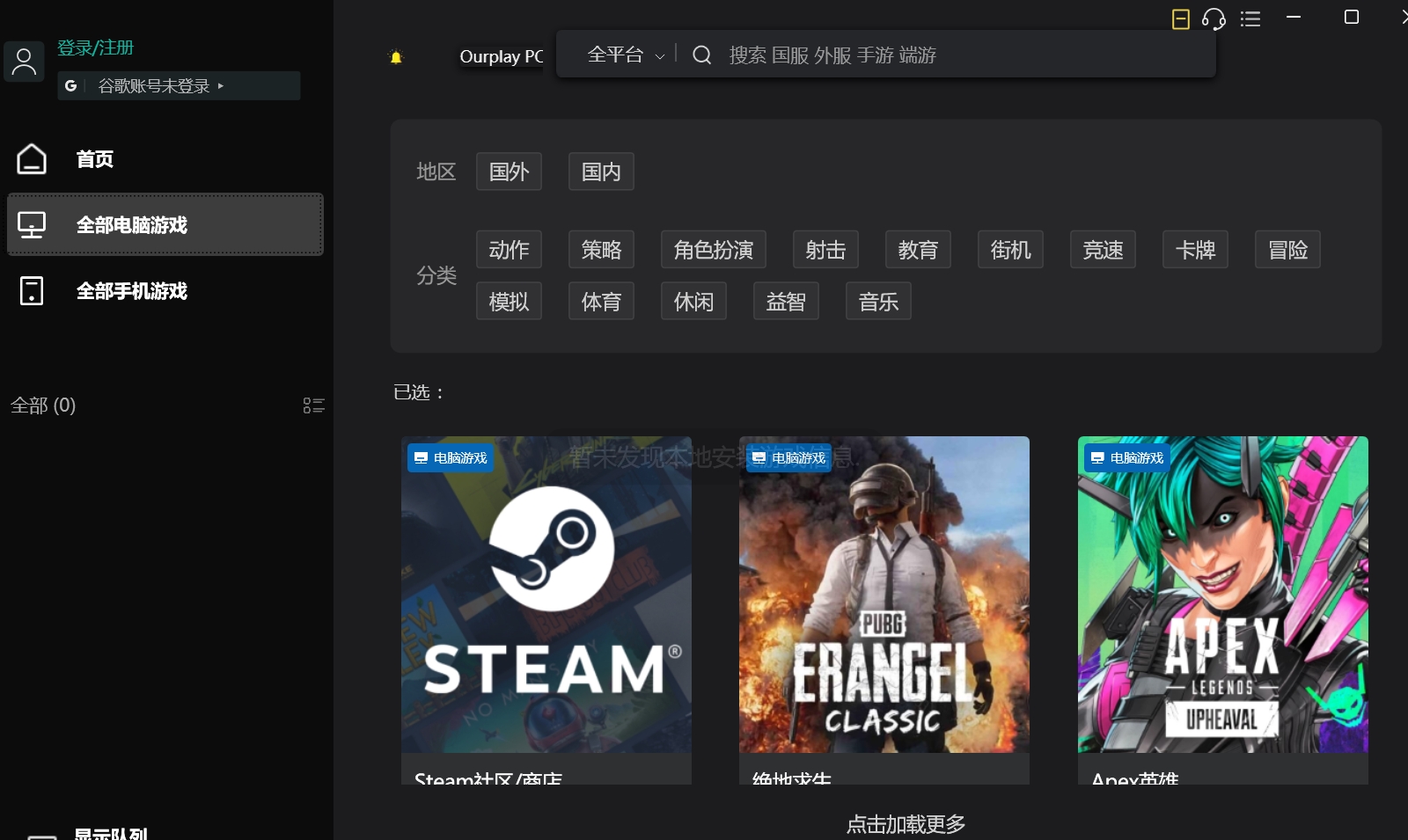Select the 动作 category tag

click(x=509, y=250)
